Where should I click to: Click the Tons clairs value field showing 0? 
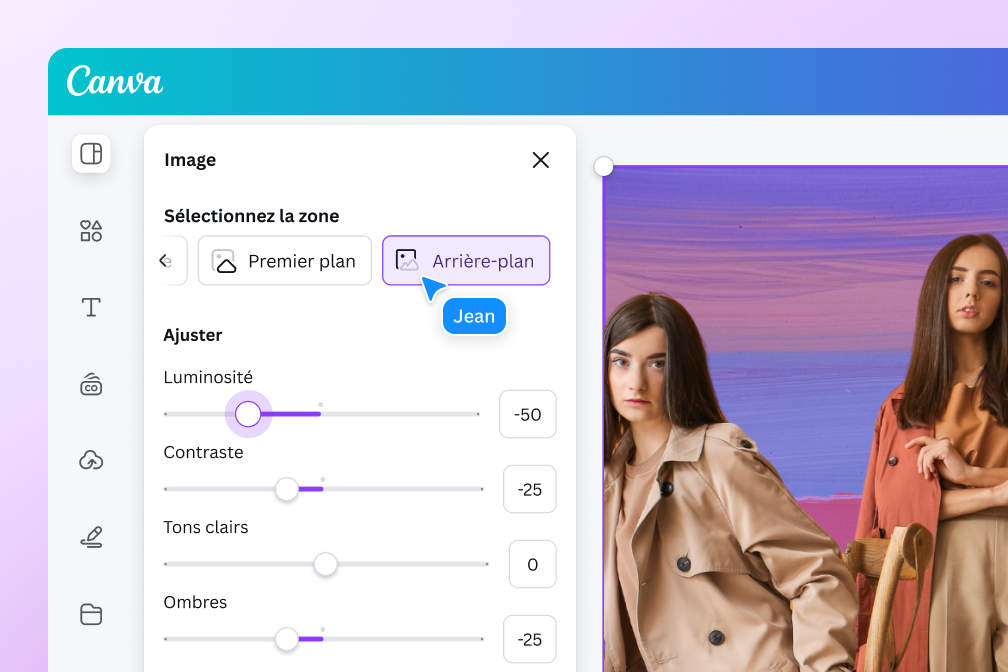click(532, 564)
